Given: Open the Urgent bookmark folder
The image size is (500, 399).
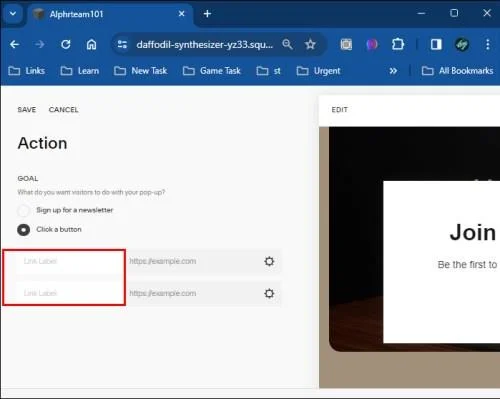Looking at the screenshot, I should pyautogui.click(x=318, y=71).
